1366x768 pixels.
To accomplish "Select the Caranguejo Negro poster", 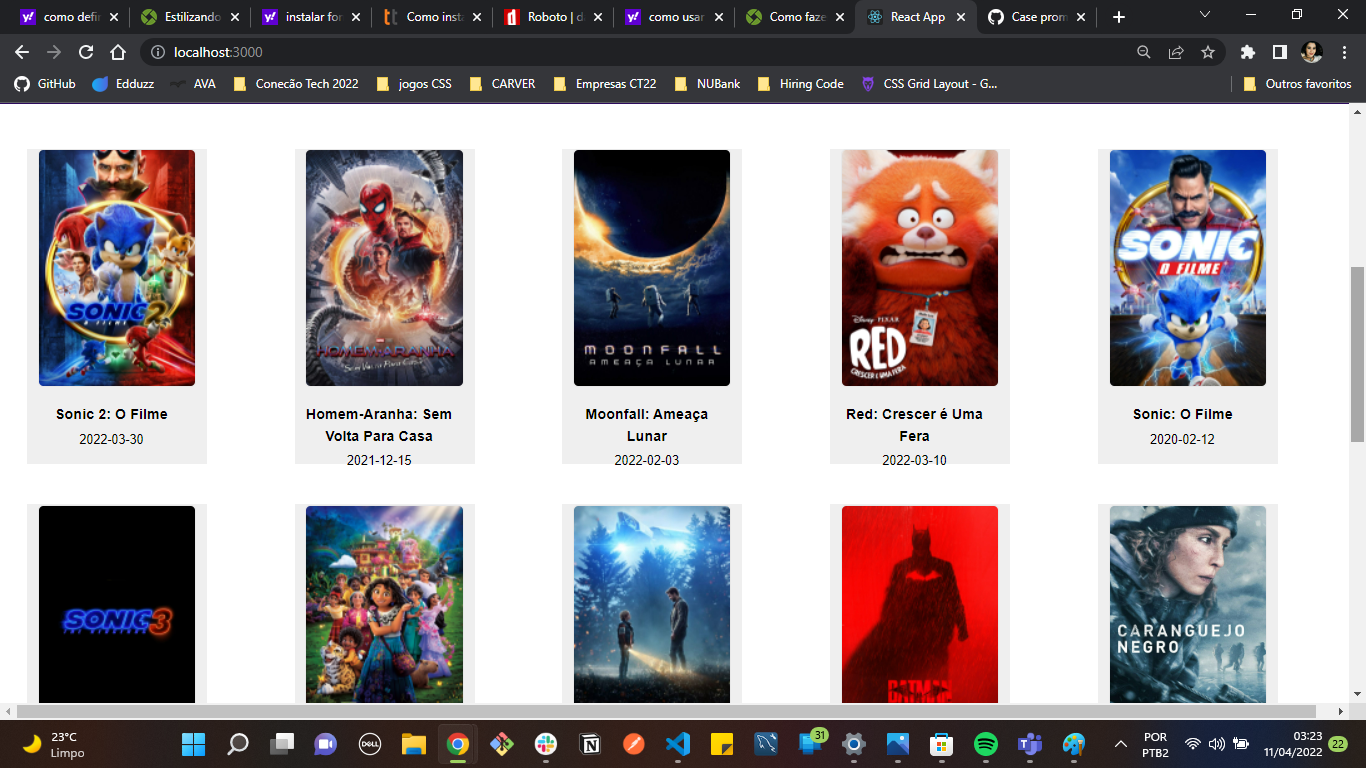I will pyautogui.click(x=1188, y=605).
